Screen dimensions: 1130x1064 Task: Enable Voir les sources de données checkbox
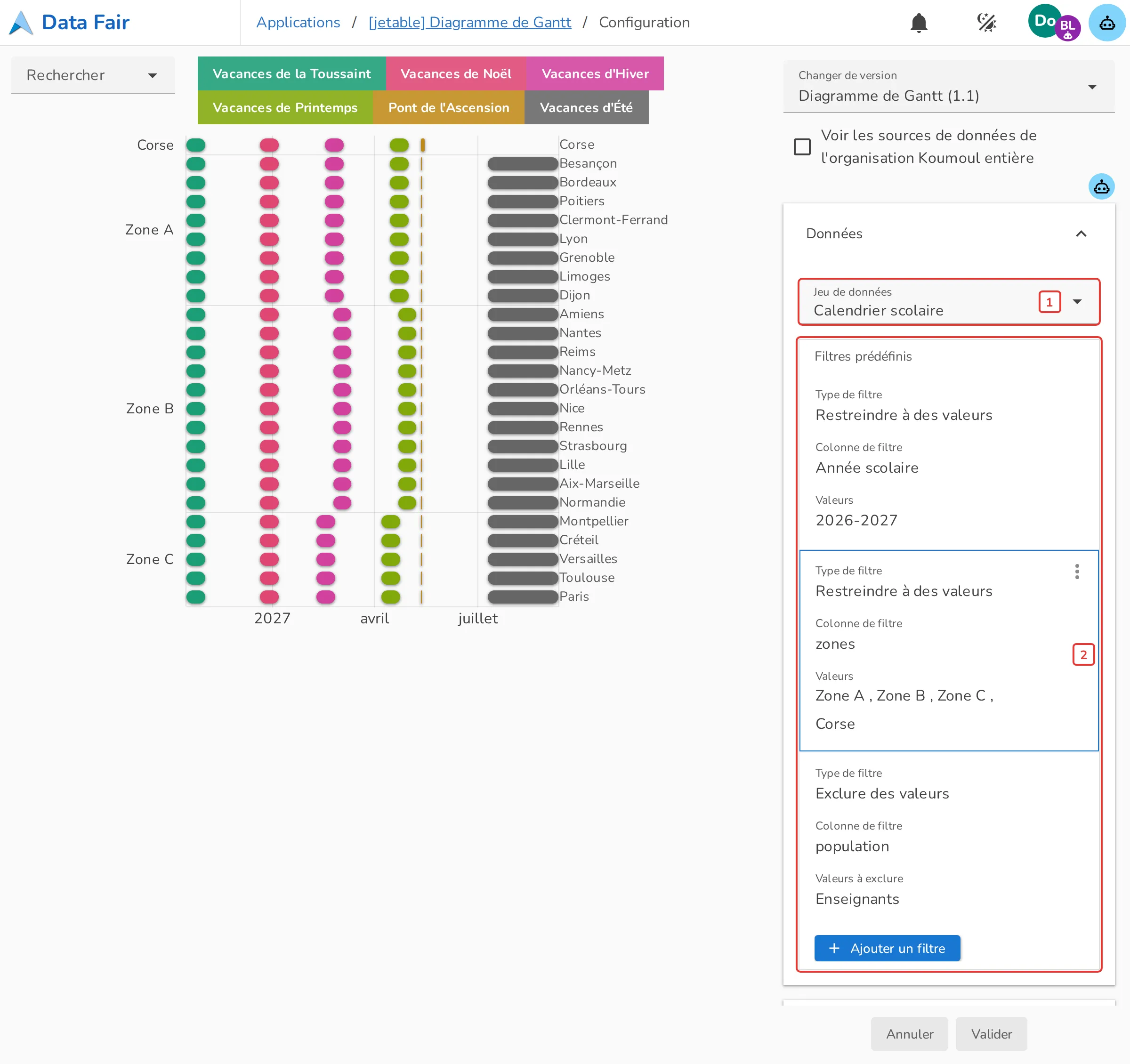[x=802, y=146]
